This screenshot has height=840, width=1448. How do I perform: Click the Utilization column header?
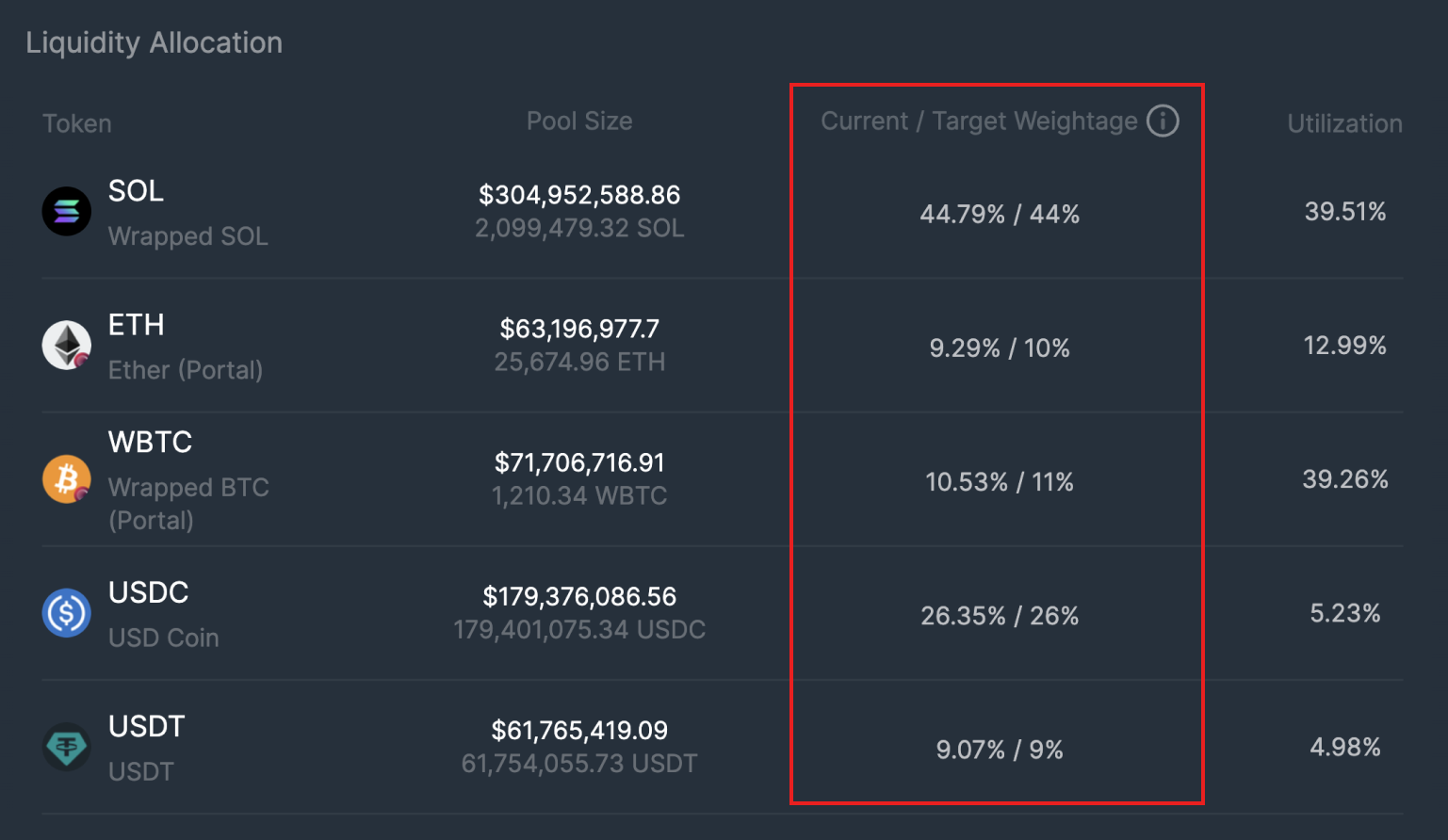click(x=1344, y=123)
